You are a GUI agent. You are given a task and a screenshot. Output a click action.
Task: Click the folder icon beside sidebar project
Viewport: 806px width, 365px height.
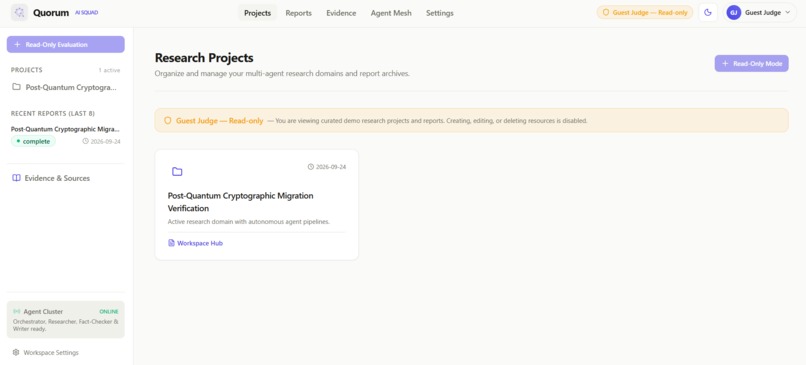pyautogui.click(x=16, y=87)
